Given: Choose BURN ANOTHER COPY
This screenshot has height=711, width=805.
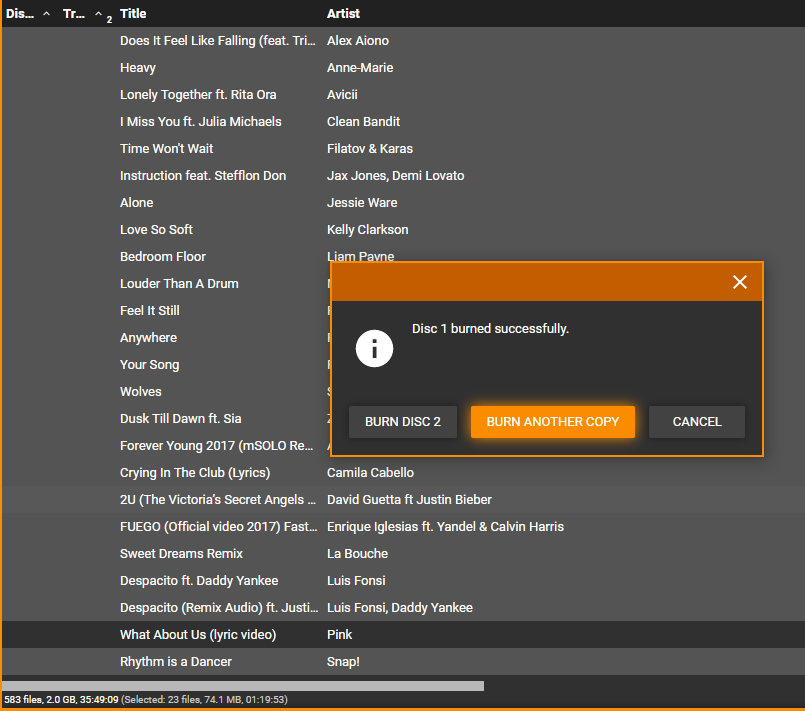Looking at the screenshot, I should tap(553, 422).
